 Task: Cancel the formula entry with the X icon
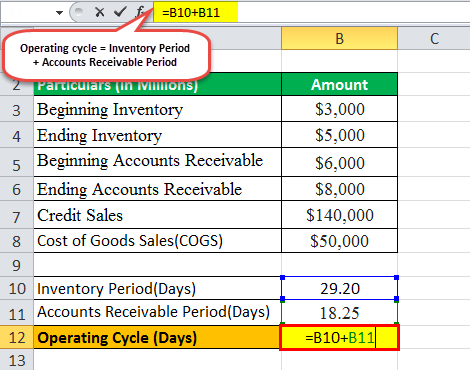coord(99,12)
